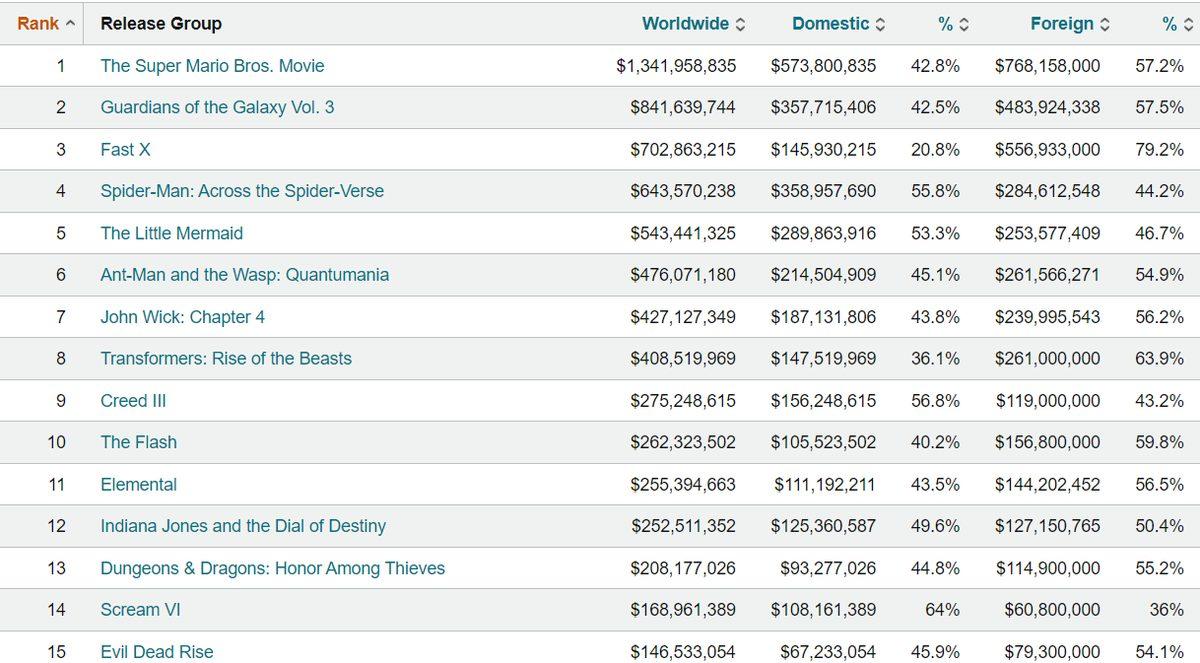The height and width of the screenshot is (663, 1200).
Task: Select the Elemental movie link
Action: tap(138, 485)
